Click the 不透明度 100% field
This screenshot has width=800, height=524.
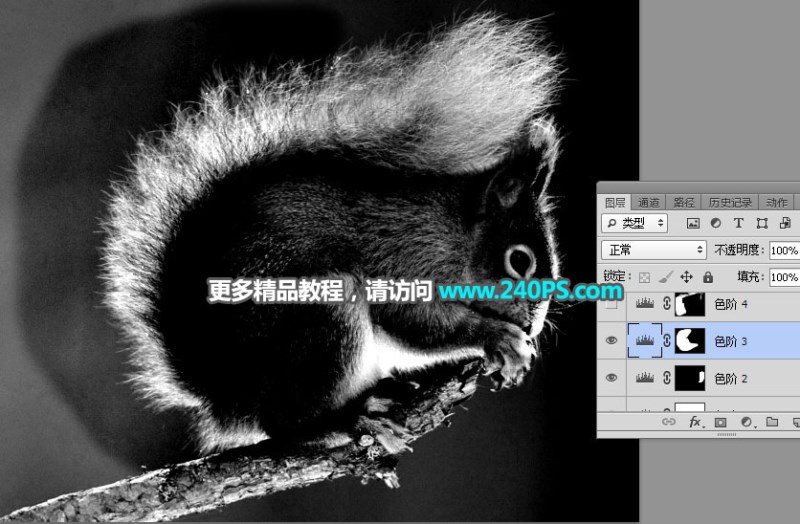pyautogui.click(x=784, y=250)
